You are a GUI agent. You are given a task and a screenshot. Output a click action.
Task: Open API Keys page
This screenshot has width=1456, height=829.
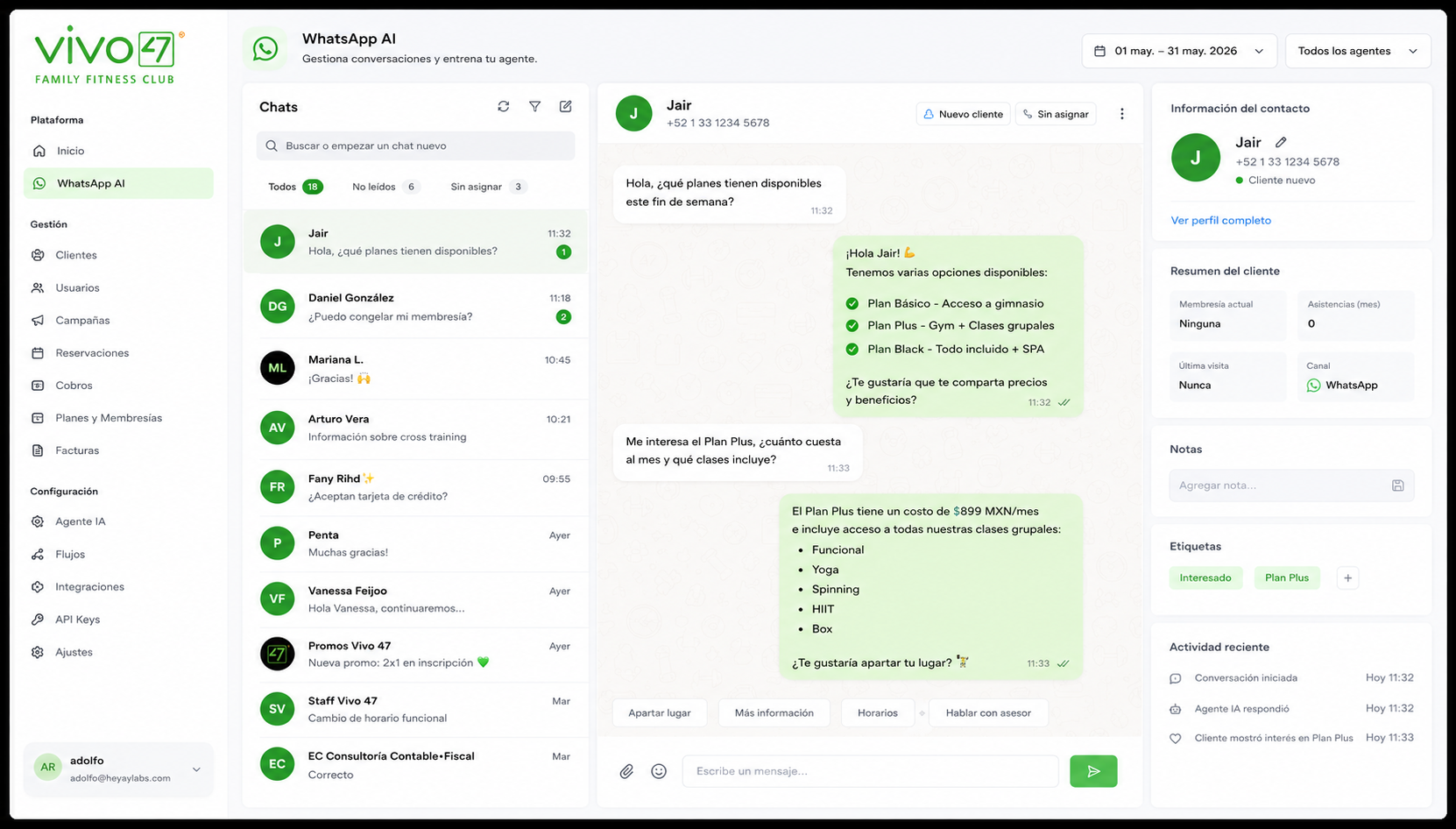(x=118, y=620)
